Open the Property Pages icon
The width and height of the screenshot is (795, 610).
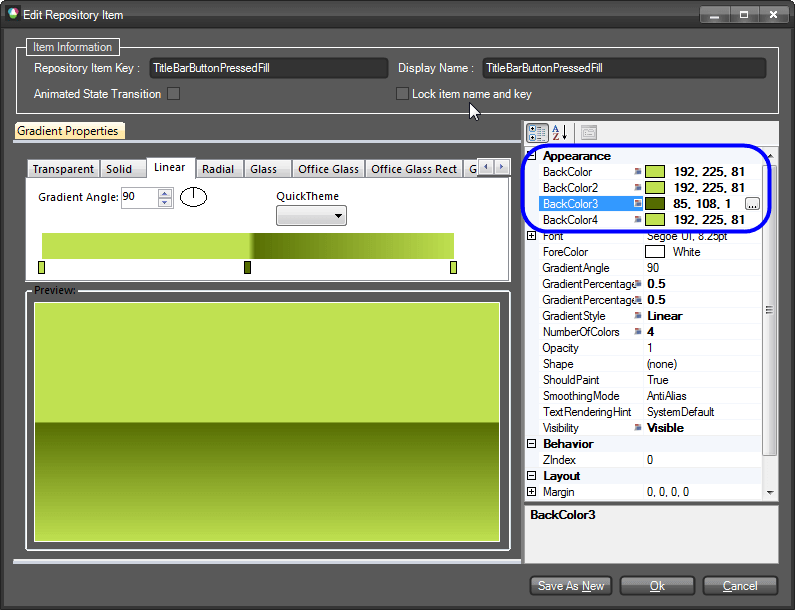click(589, 133)
